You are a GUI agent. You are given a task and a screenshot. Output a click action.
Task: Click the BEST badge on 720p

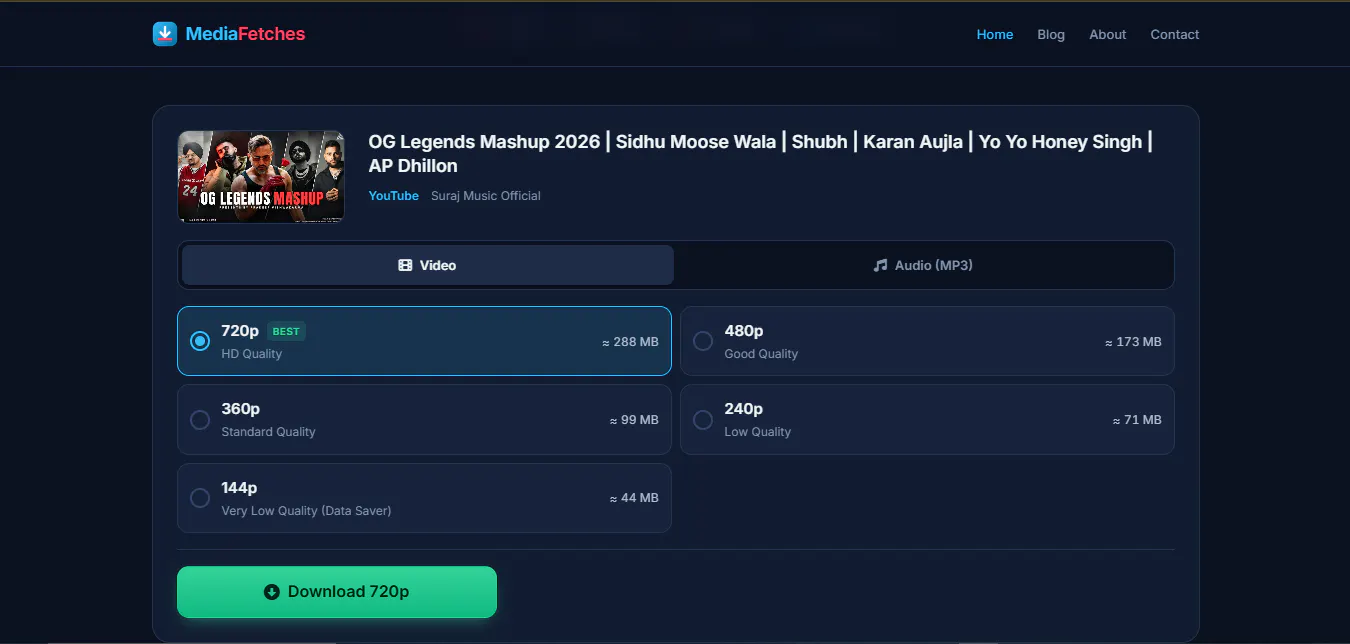(x=286, y=332)
